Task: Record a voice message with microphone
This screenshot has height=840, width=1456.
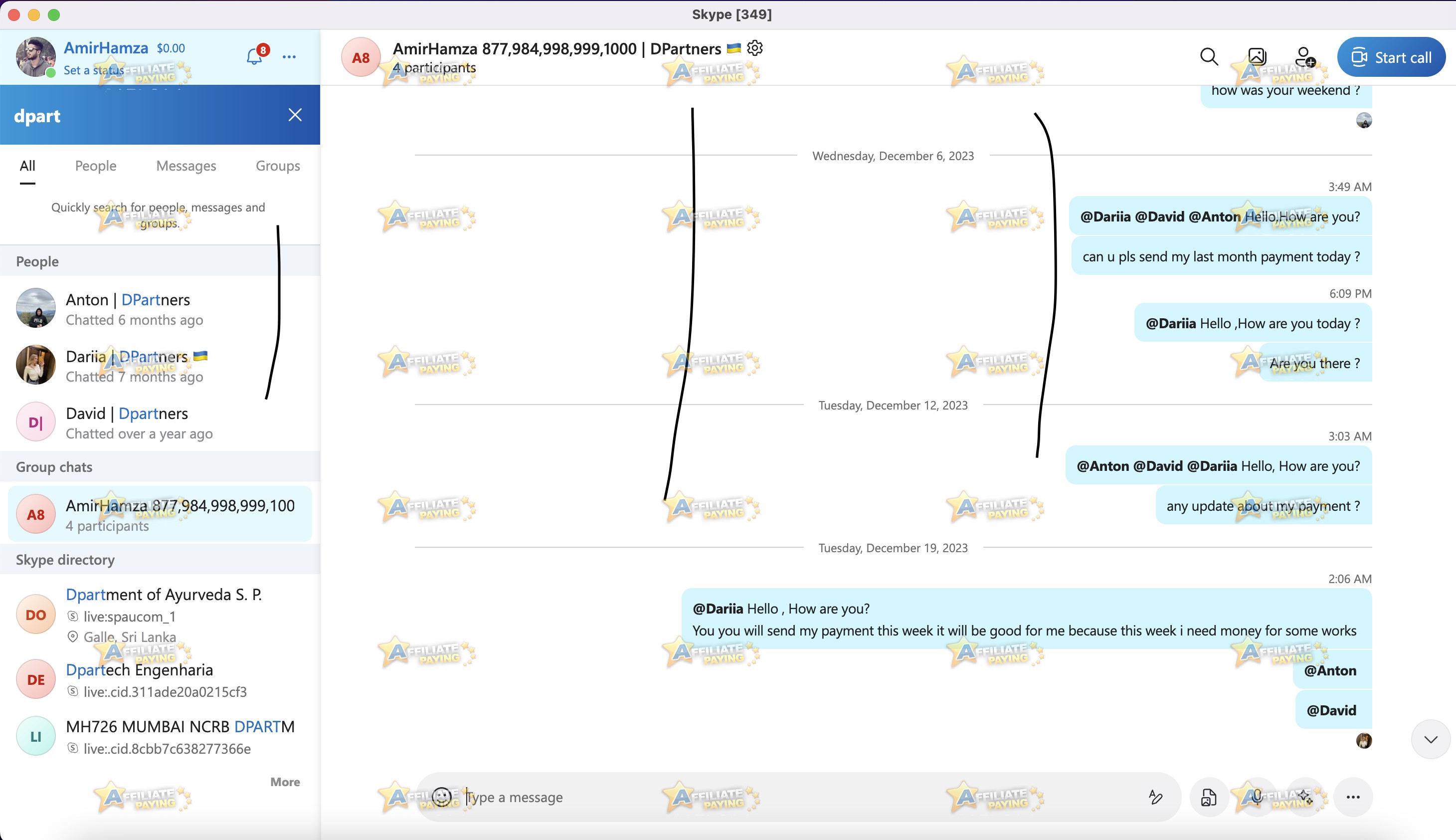Action: [x=1257, y=797]
